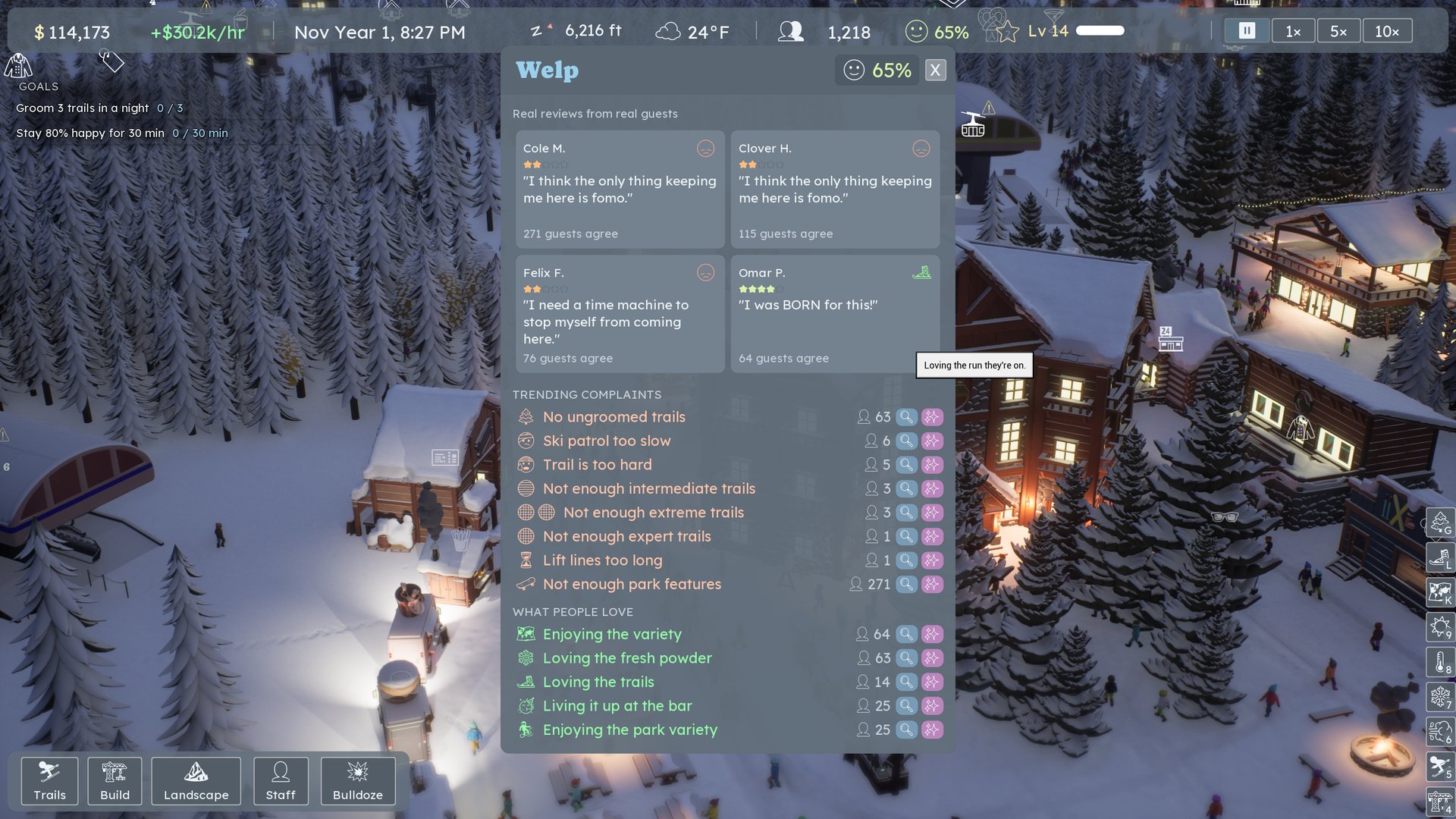The width and height of the screenshot is (1456, 819).
Task: Locate guests Enjoying the park variety
Action: (x=906, y=730)
